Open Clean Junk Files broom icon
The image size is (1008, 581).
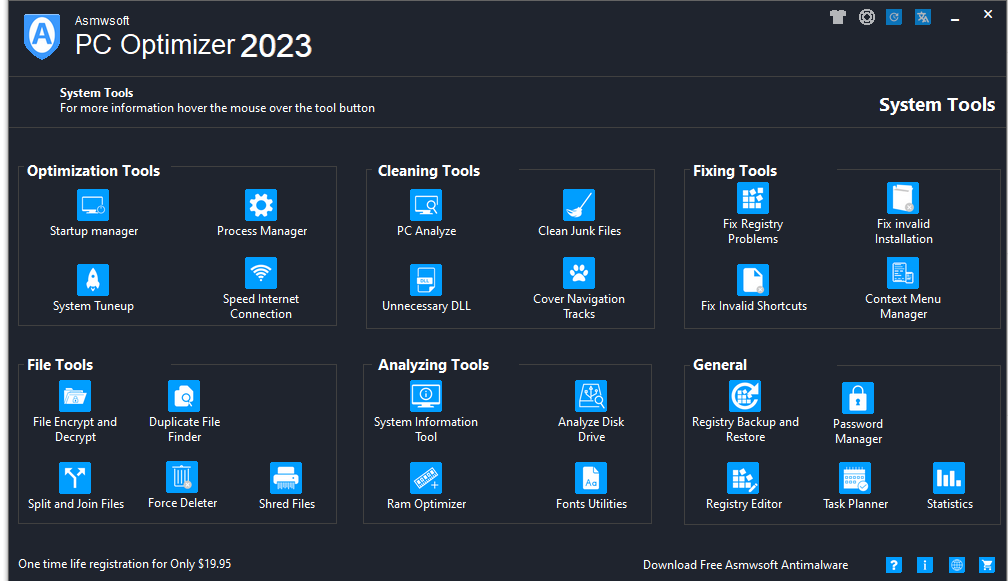pyautogui.click(x=579, y=205)
